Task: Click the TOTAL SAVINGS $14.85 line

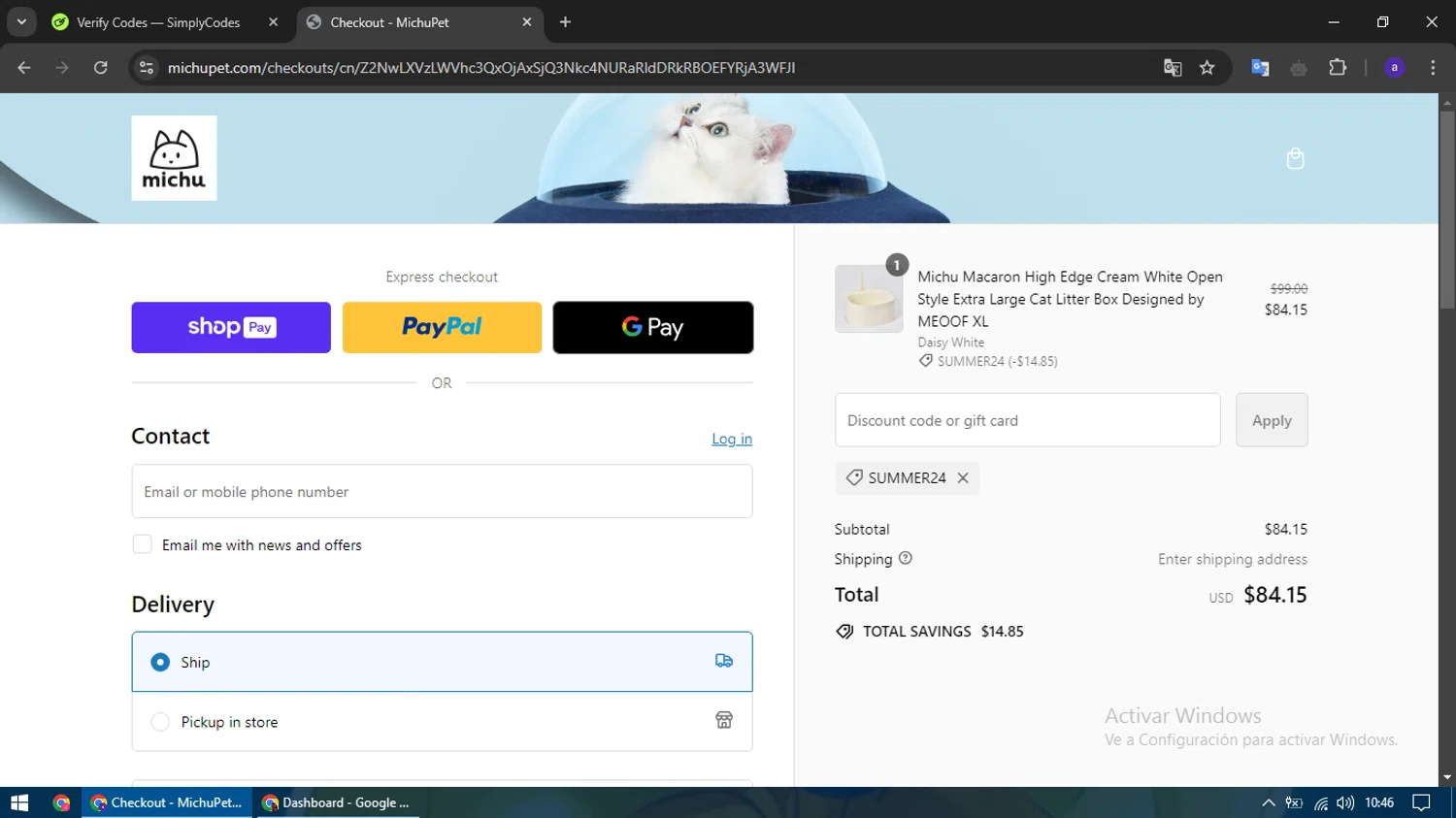Action: click(x=930, y=631)
